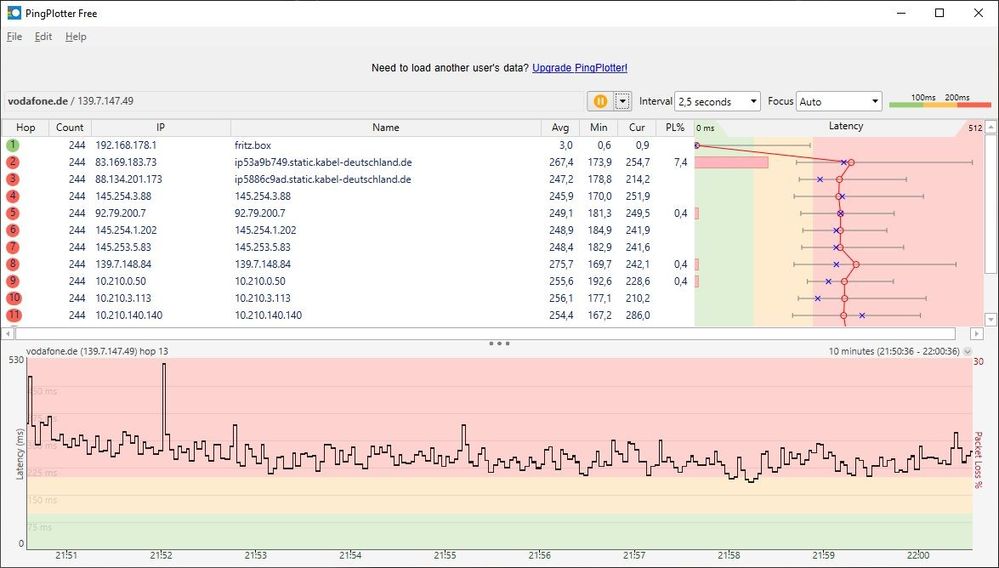Click the hop 1 green circle icon
999x568 pixels.
[x=13, y=145]
